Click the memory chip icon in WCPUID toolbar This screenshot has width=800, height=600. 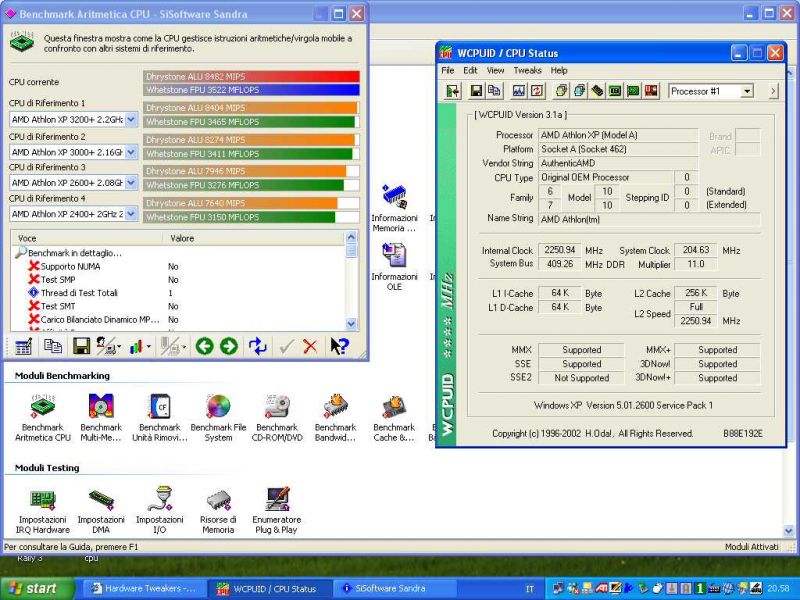(597, 91)
